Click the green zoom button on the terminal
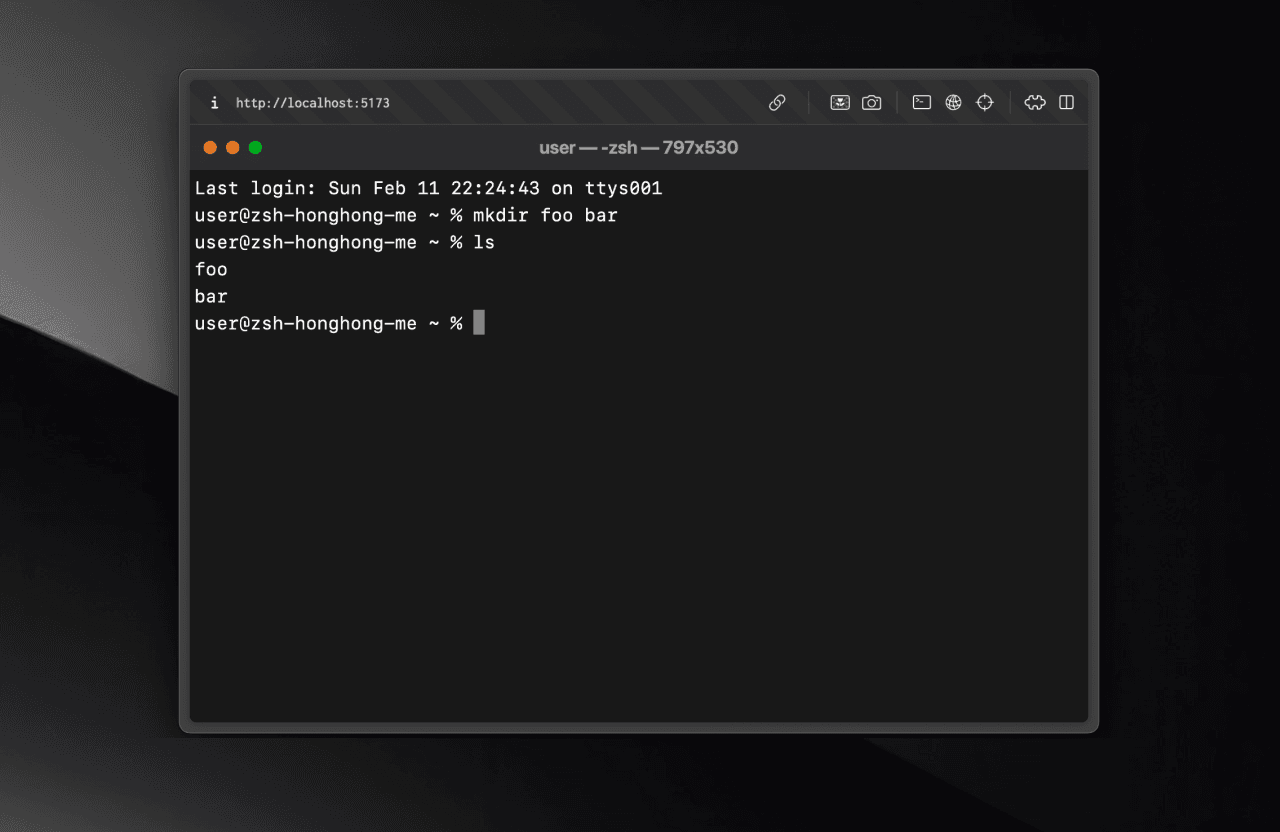 click(x=255, y=146)
